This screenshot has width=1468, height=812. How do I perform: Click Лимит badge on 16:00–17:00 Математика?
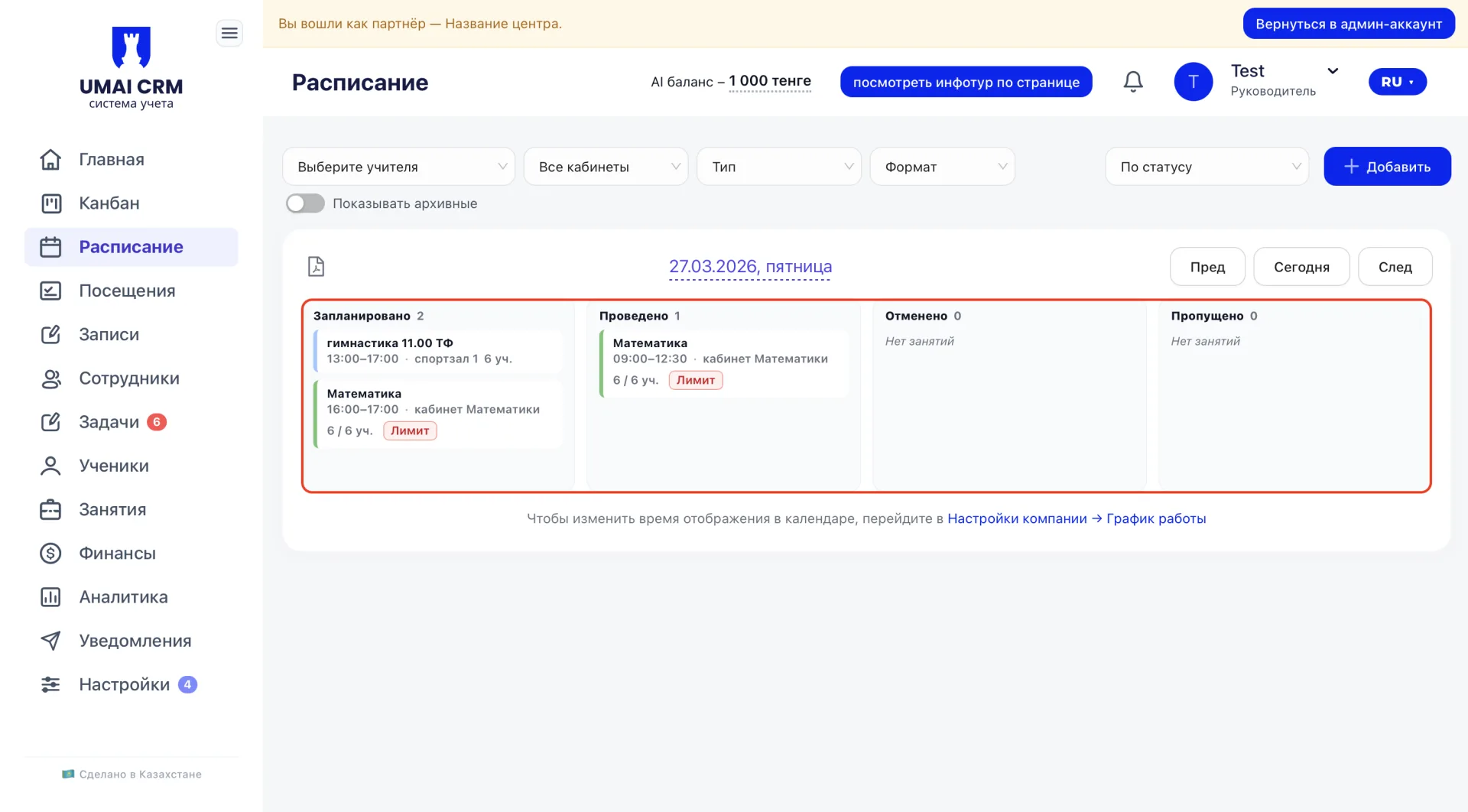tap(410, 430)
